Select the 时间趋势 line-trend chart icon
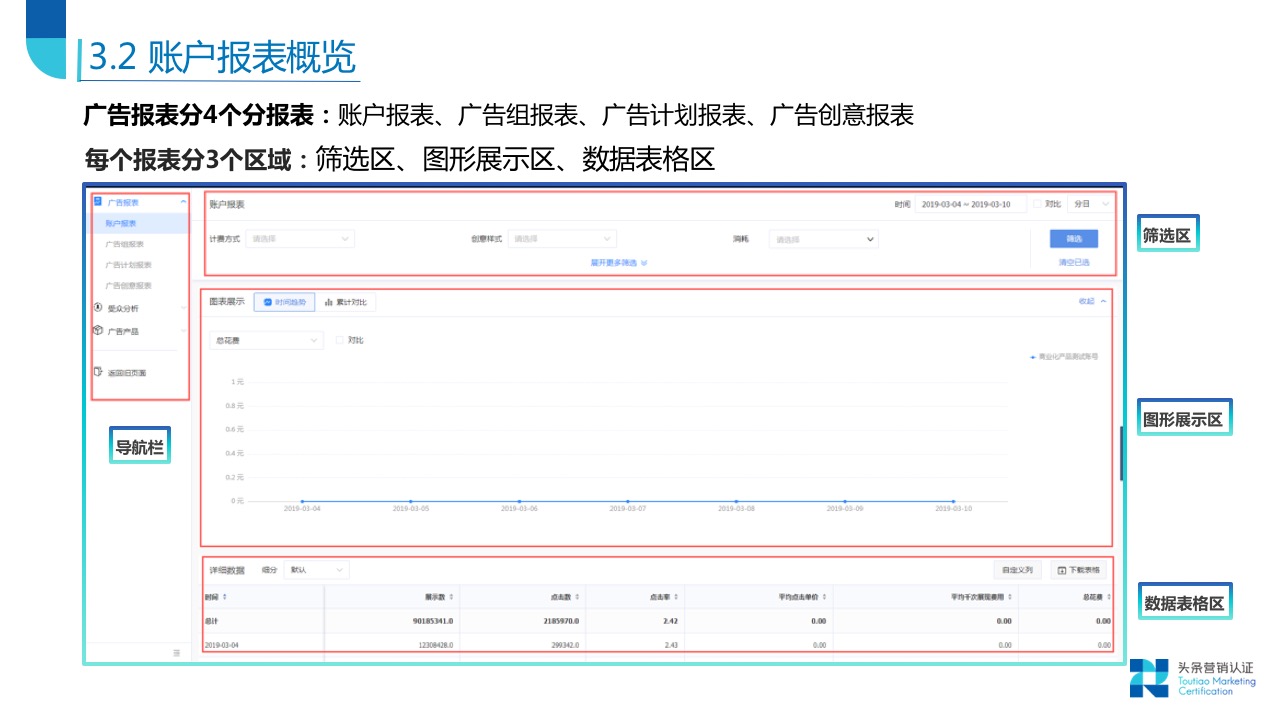The width and height of the screenshot is (1280, 720). 267,302
